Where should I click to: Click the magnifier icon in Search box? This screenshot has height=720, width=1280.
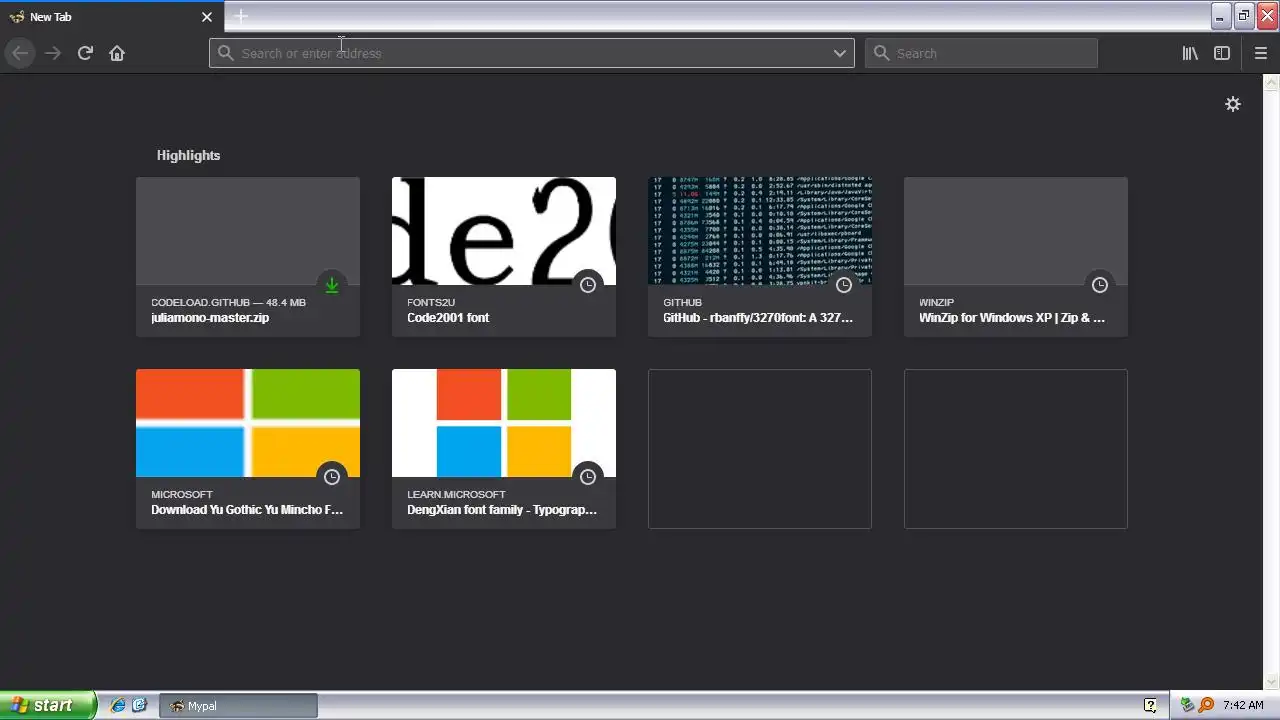click(881, 53)
